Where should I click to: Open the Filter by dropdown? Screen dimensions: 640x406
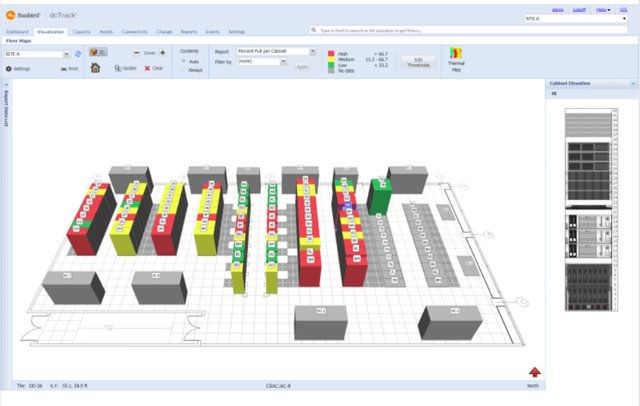[x=283, y=61]
